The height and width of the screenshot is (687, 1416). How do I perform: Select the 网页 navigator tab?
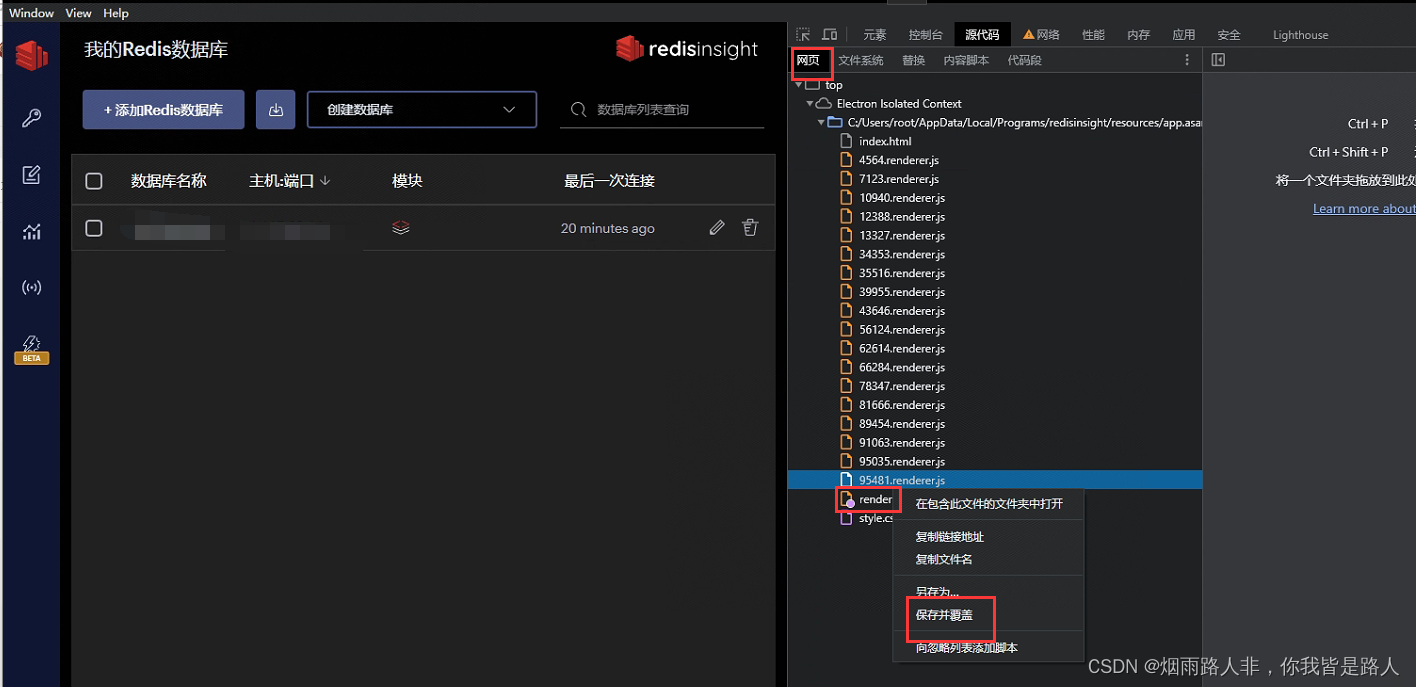click(808, 60)
